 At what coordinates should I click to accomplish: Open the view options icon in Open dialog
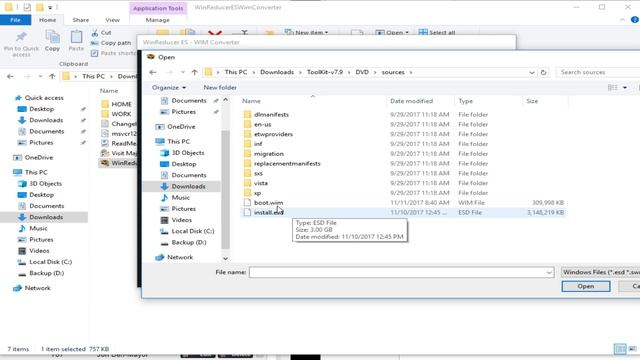click(x=612, y=87)
